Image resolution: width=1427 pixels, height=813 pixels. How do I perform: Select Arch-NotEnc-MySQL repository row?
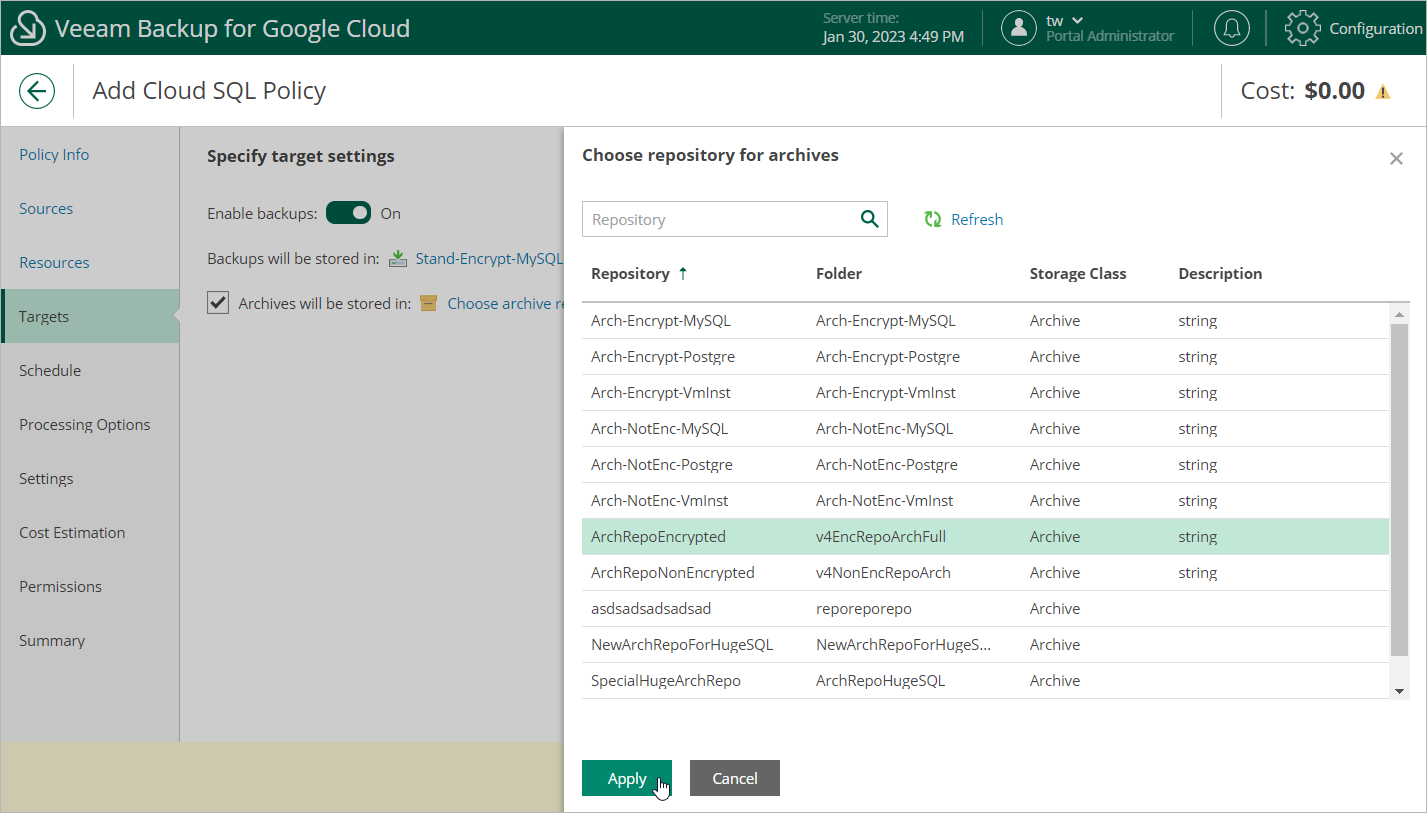click(x=985, y=429)
